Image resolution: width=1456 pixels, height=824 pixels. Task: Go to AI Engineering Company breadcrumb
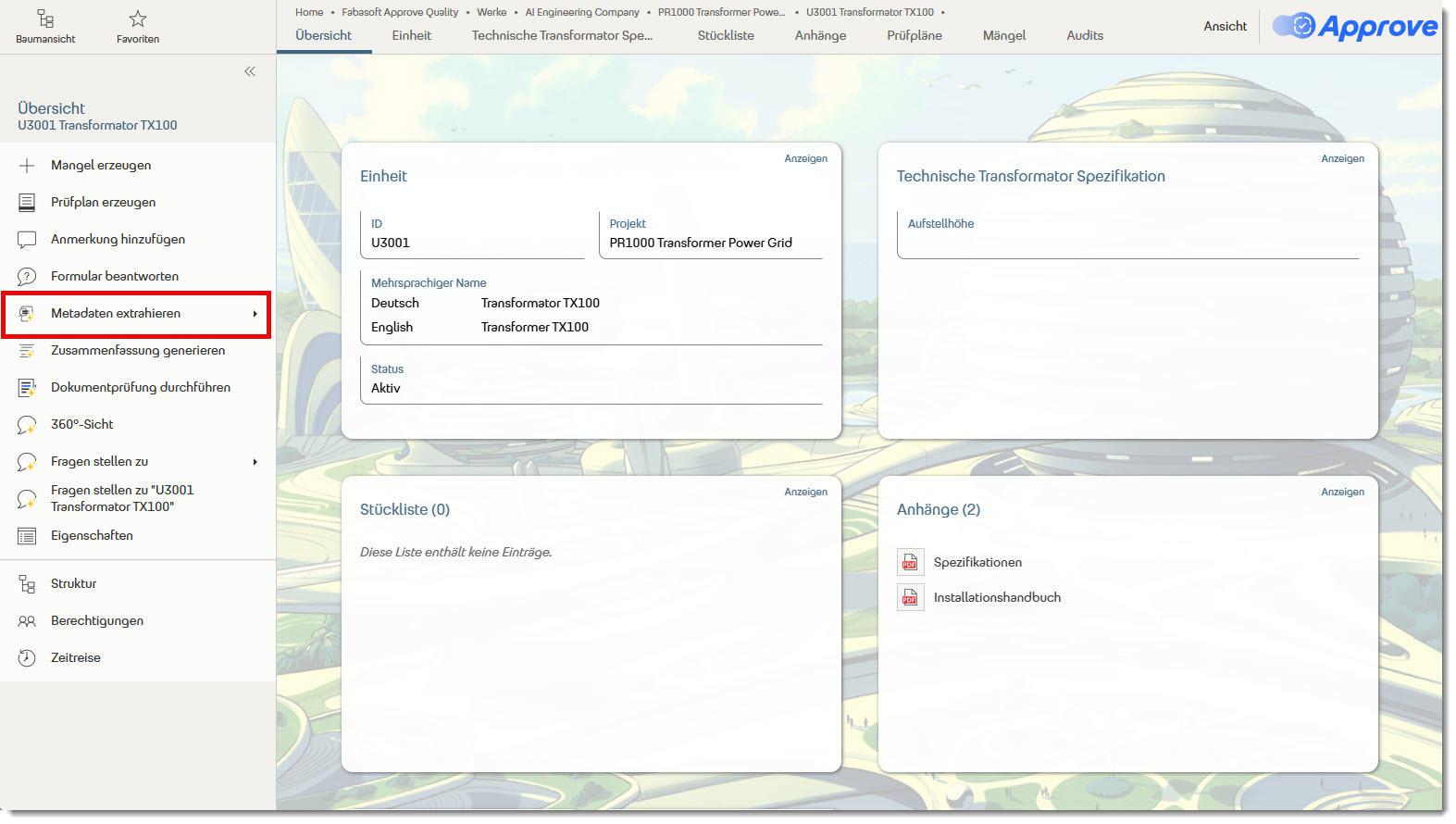tap(582, 12)
